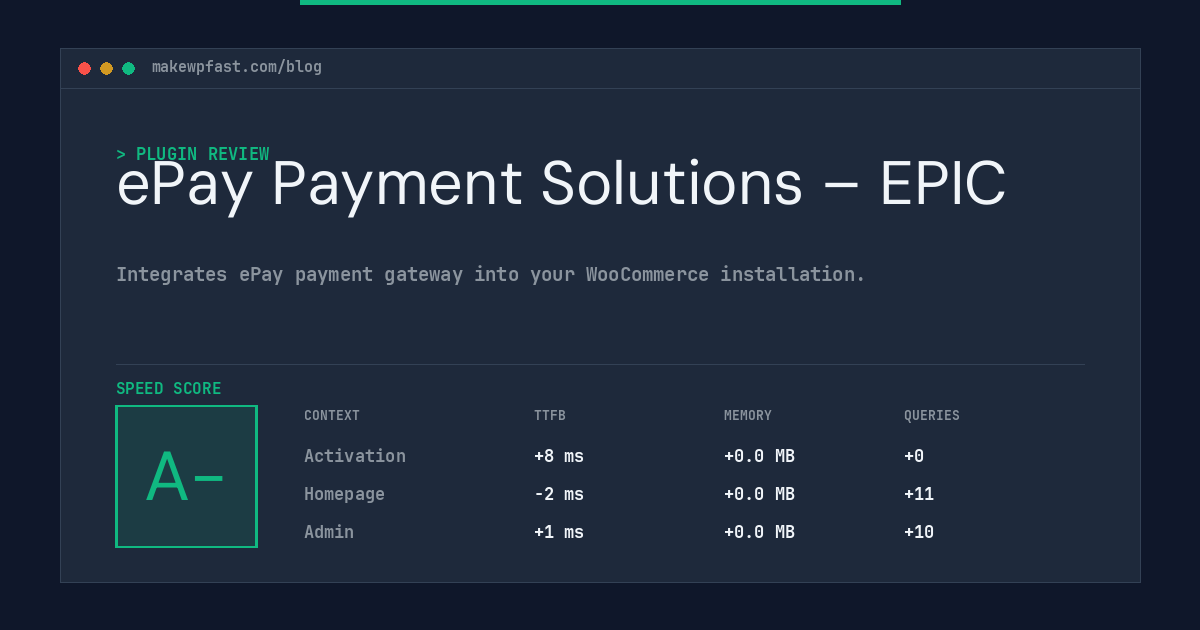This screenshot has height=630, width=1200.
Task: Click the '+1 ms' Admin TTFB value
Action: tap(559, 532)
